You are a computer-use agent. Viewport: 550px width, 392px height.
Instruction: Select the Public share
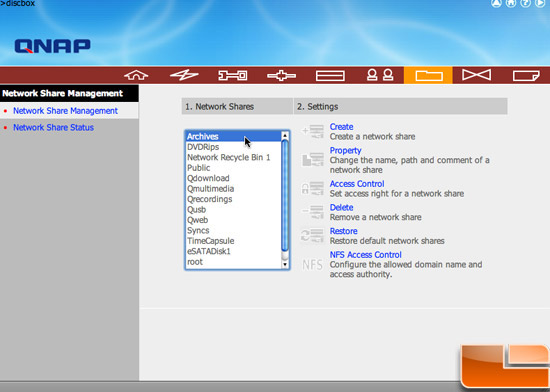click(234, 168)
